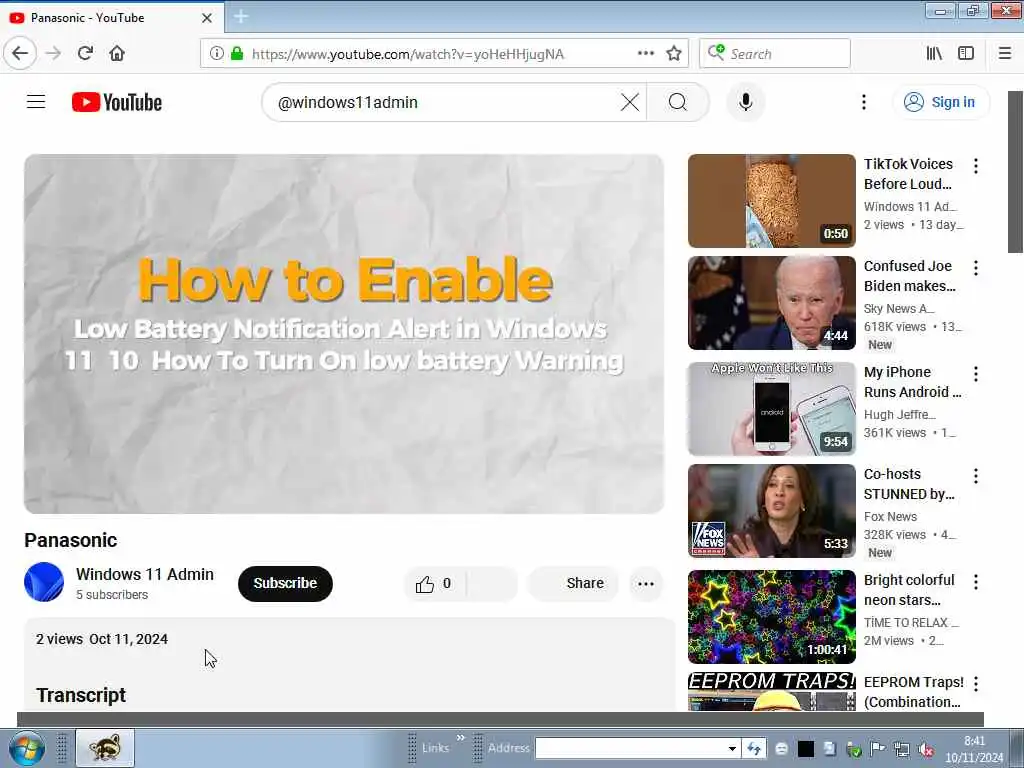The height and width of the screenshot is (768, 1024).
Task: Click the Share button
Action: click(x=573, y=583)
